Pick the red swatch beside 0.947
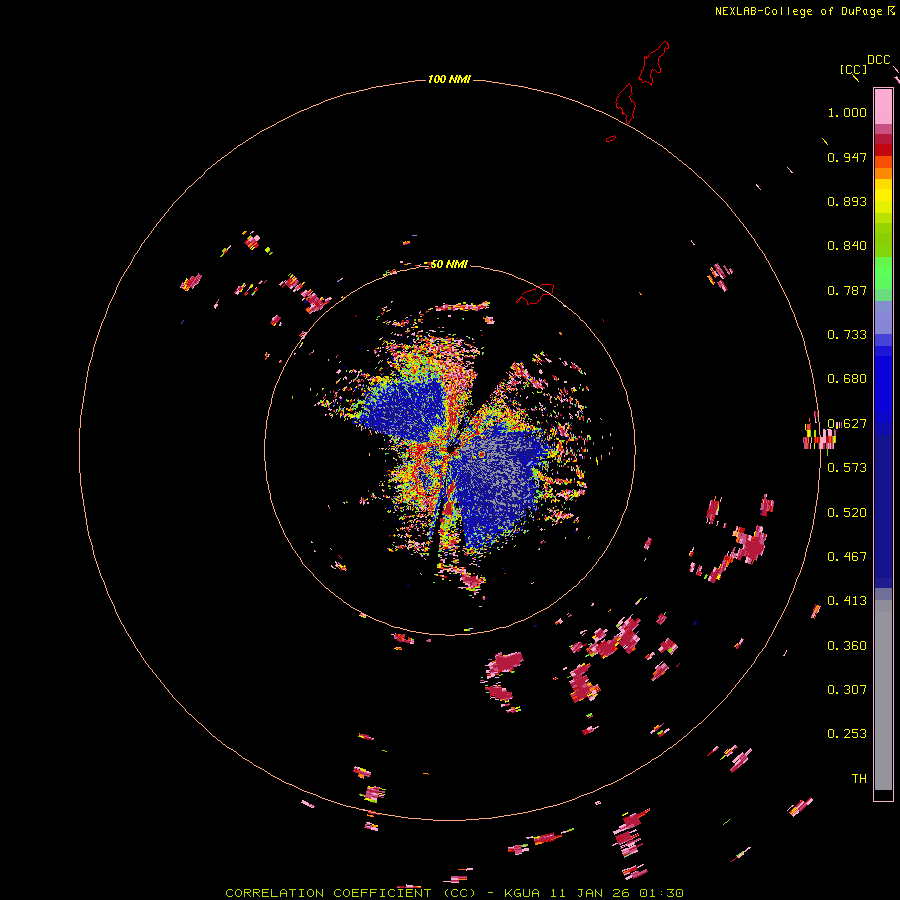This screenshot has height=900, width=900. (x=883, y=150)
